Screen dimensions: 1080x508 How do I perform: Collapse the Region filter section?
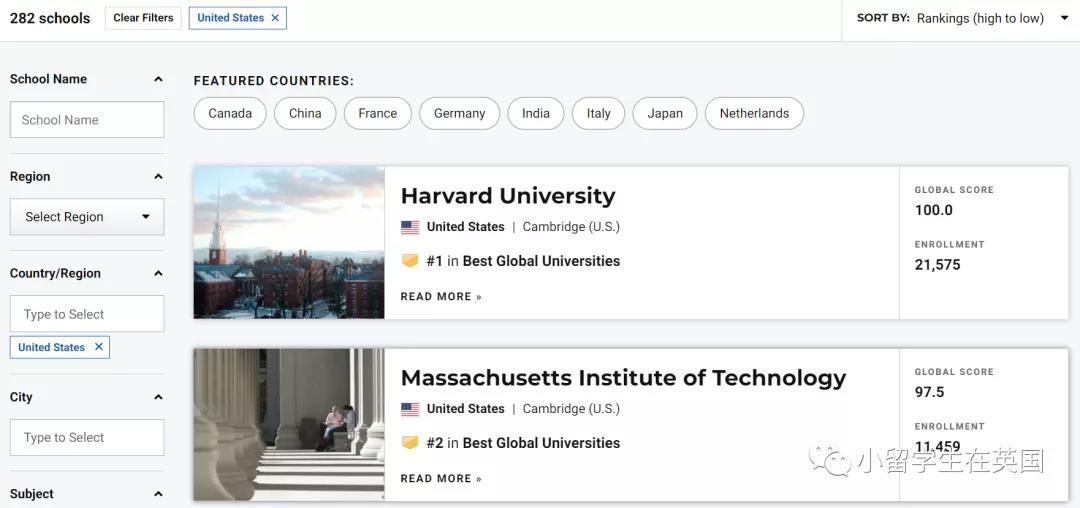[x=158, y=176]
